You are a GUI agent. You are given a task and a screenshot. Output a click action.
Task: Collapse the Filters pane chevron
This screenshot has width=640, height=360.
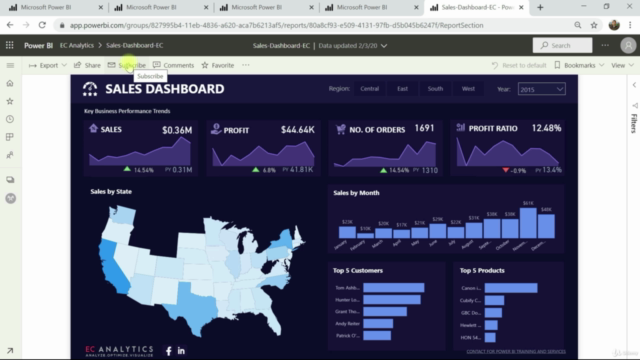[x=634, y=85]
